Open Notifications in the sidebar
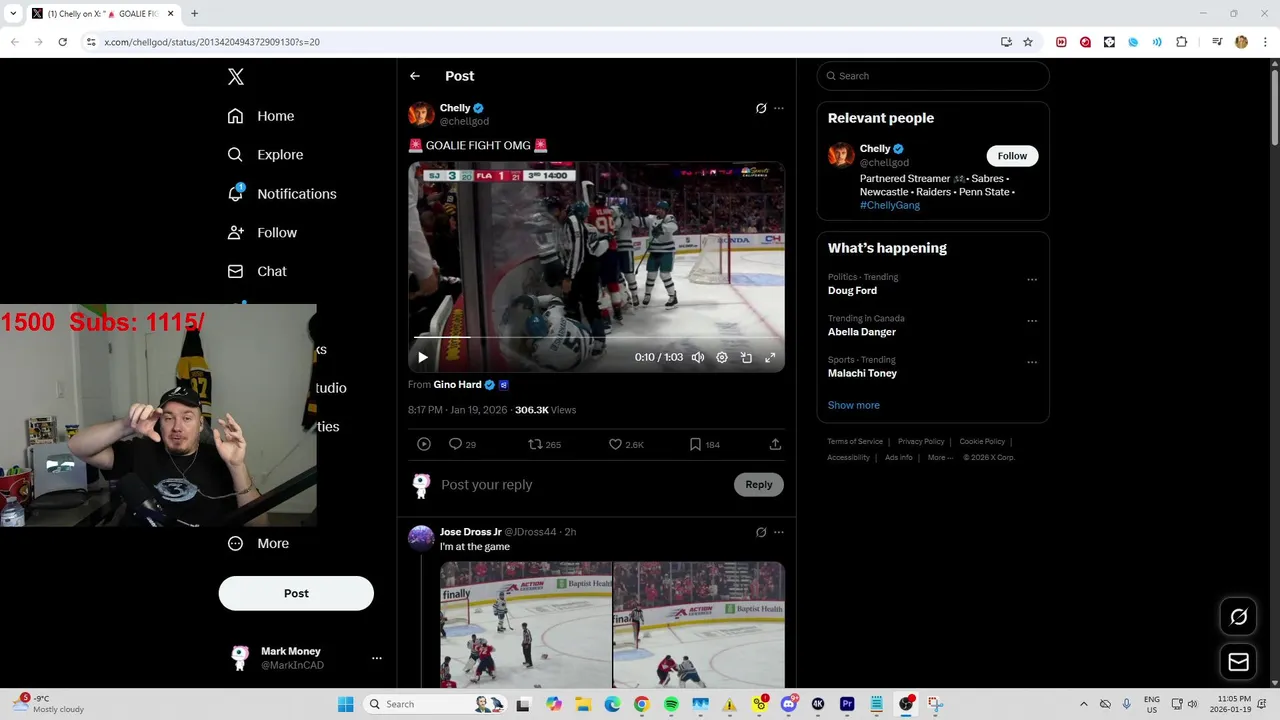The width and height of the screenshot is (1280, 720). pos(282,194)
